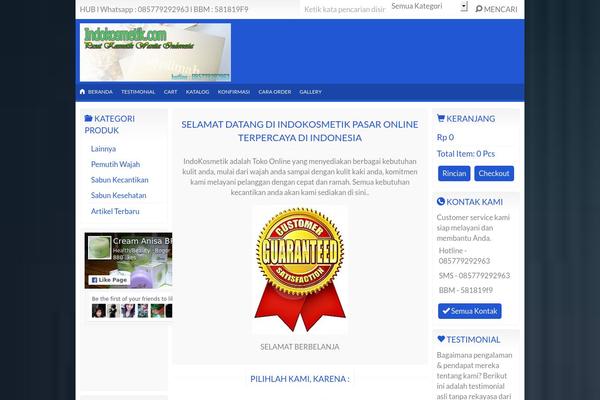The height and width of the screenshot is (400, 600).
Task: Open the Sabun Kesehatan category
Action: (x=119, y=195)
